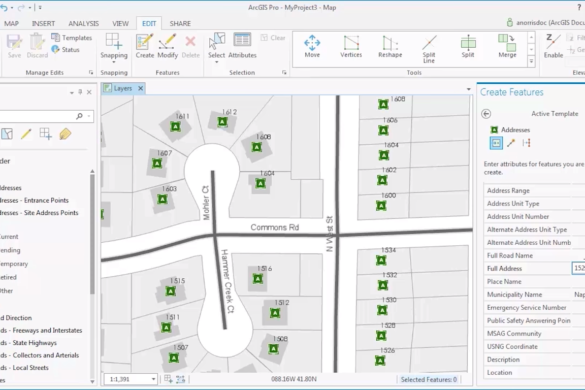
Task: Open the VIEW ribbon tab
Action: [x=121, y=24]
